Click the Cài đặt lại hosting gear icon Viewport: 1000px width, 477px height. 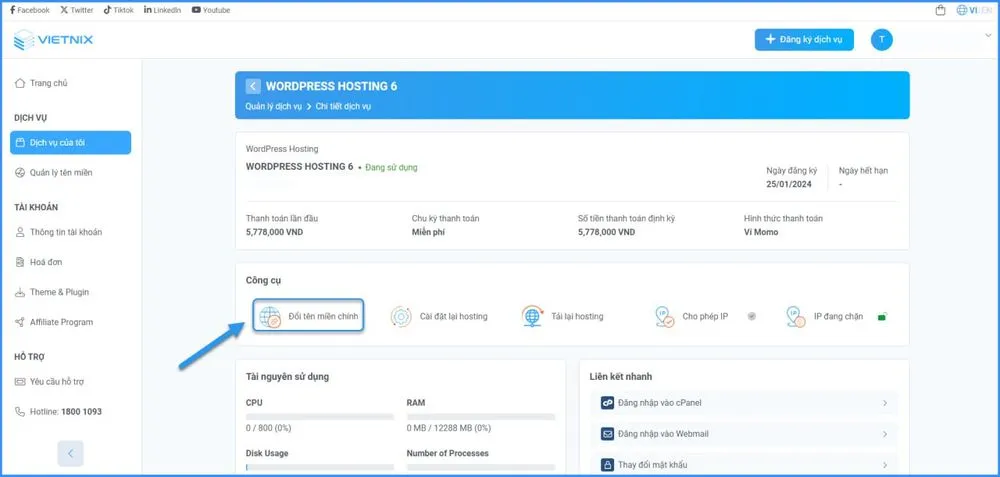(x=400, y=317)
